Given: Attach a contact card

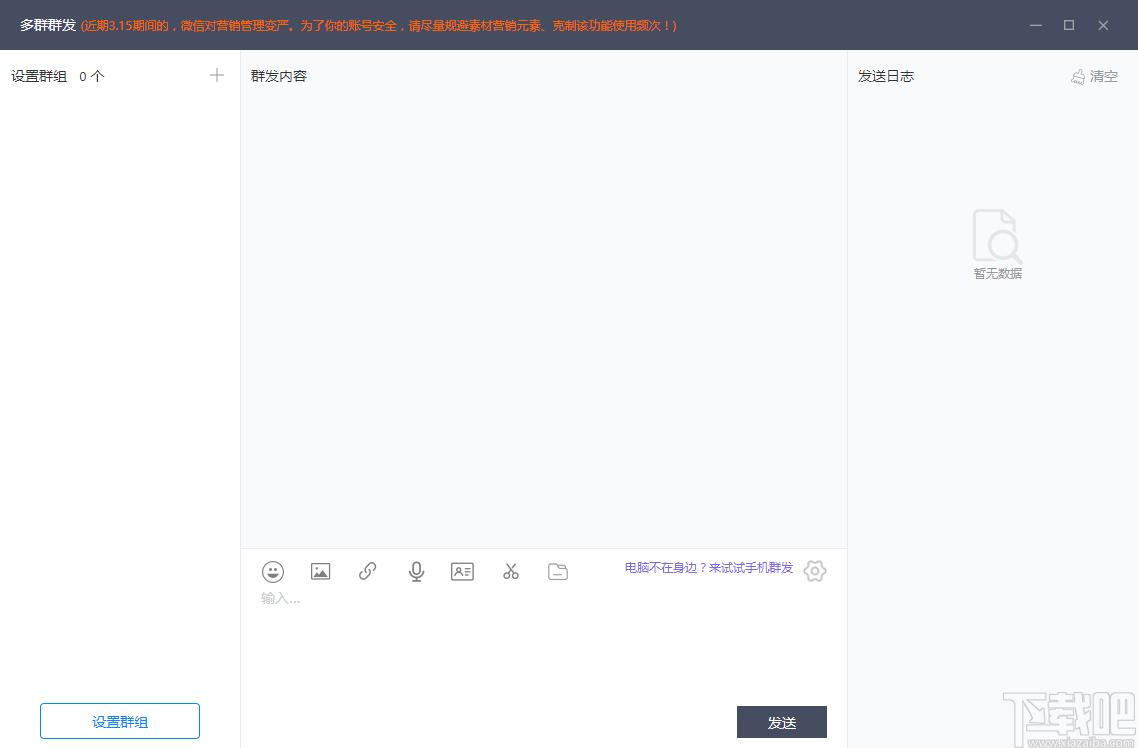Looking at the screenshot, I should pyautogui.click(x=462, y=572).
